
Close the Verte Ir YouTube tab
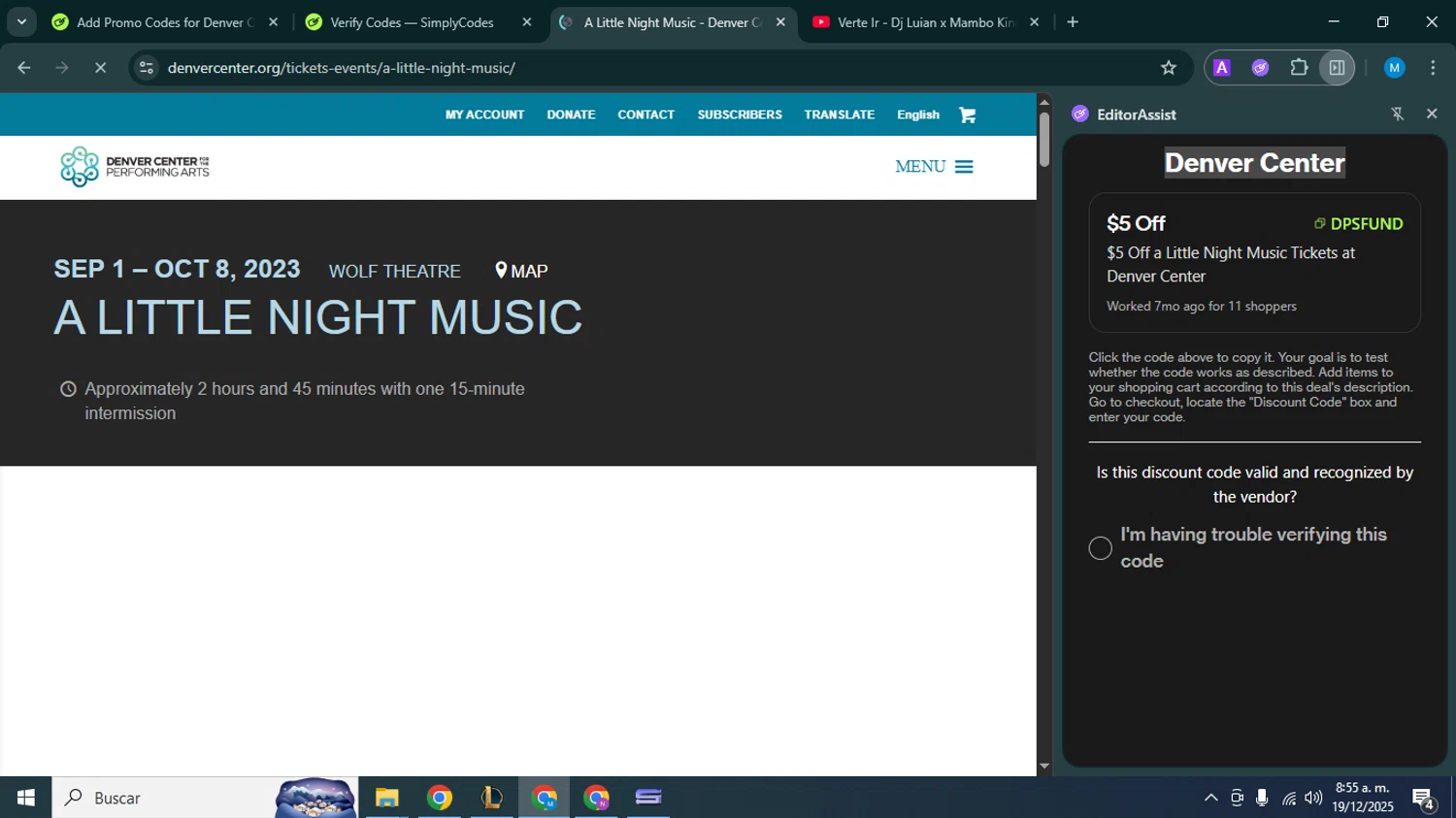(1035, 22)
